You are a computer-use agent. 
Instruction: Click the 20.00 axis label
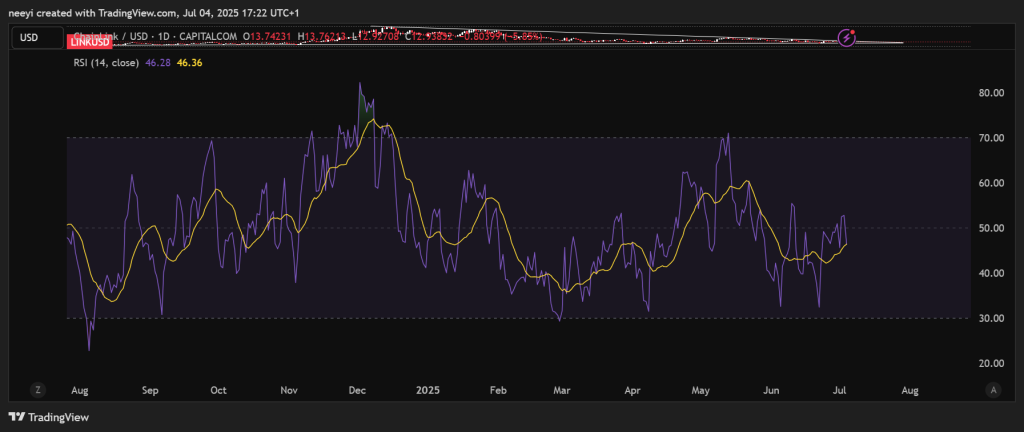click(x=991, y=363)
